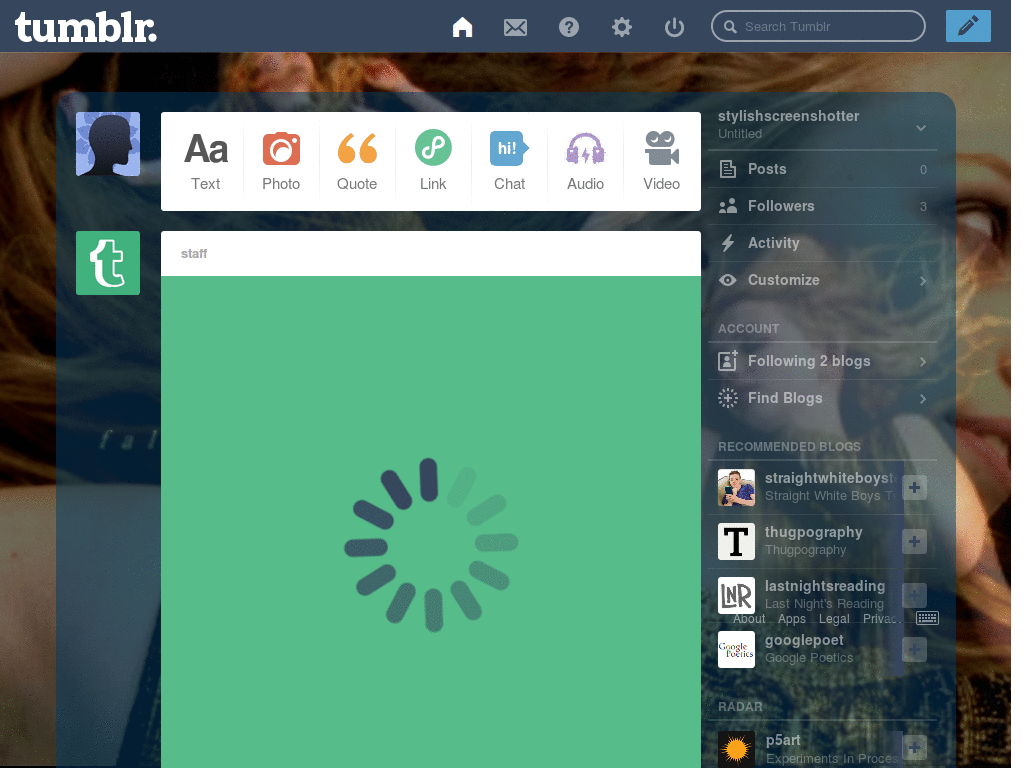Image resolution: width=1024 pixels, height=768 pixels.
Task: Create a new Link post
Action: click(x=433, y=161)
